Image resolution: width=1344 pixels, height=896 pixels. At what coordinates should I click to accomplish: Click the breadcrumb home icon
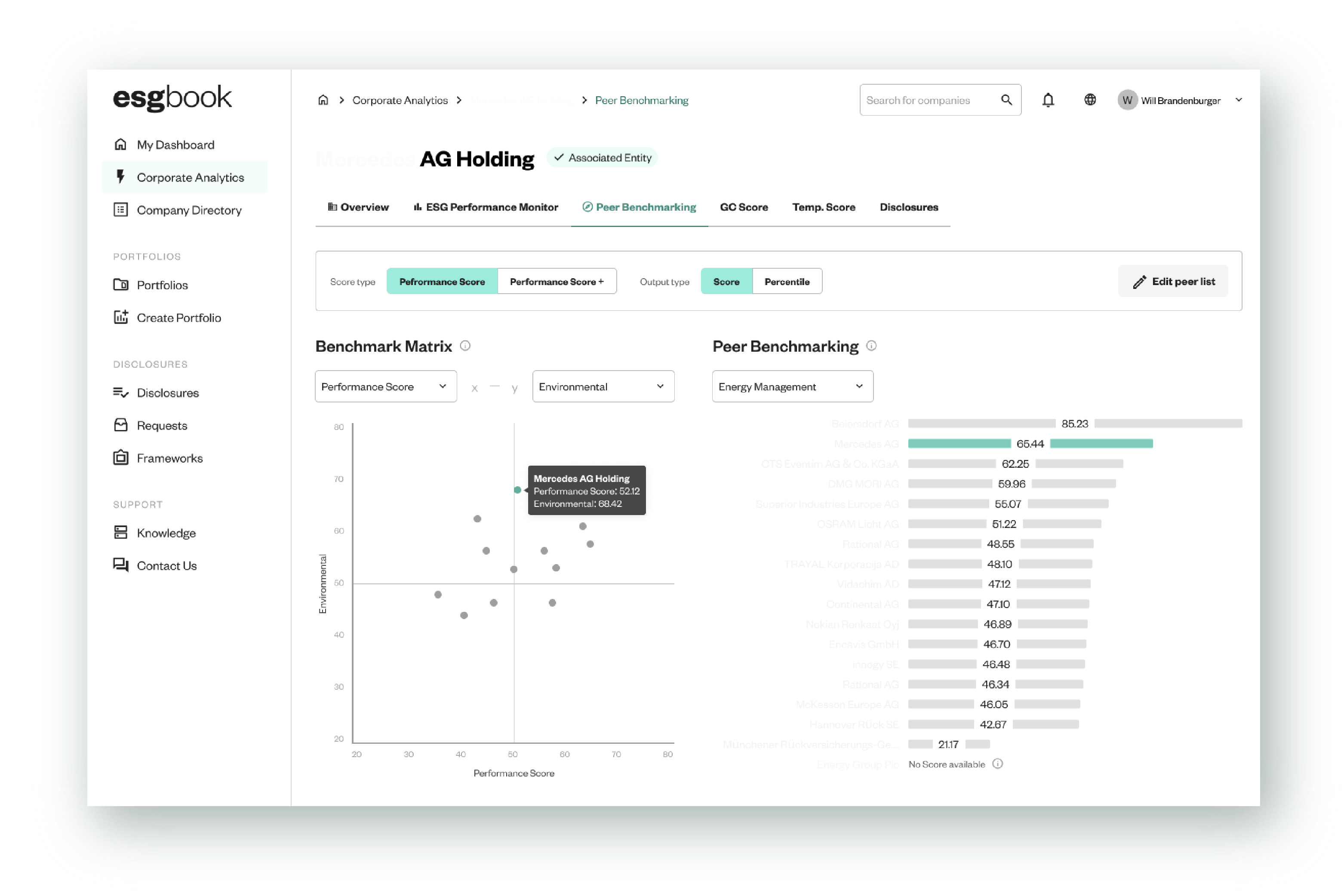pos(323,100)
